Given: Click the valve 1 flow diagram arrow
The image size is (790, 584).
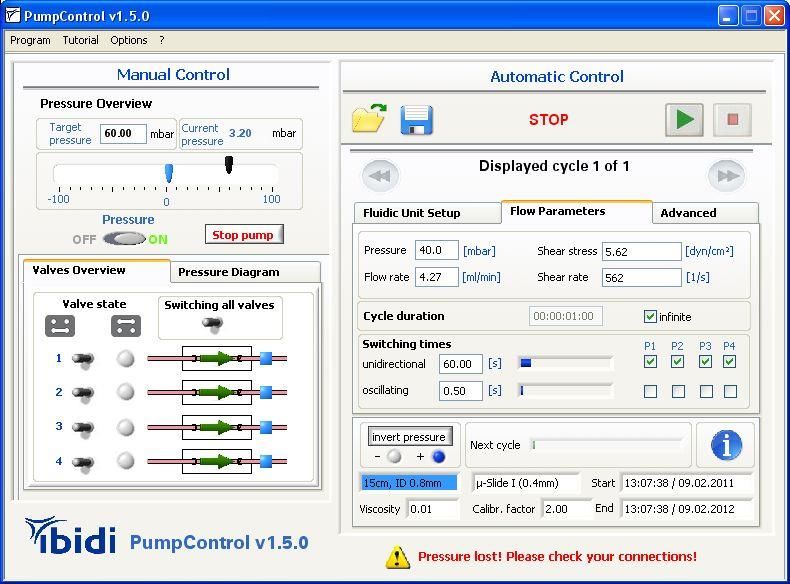Looking at the screenshot, I should 217,359.
